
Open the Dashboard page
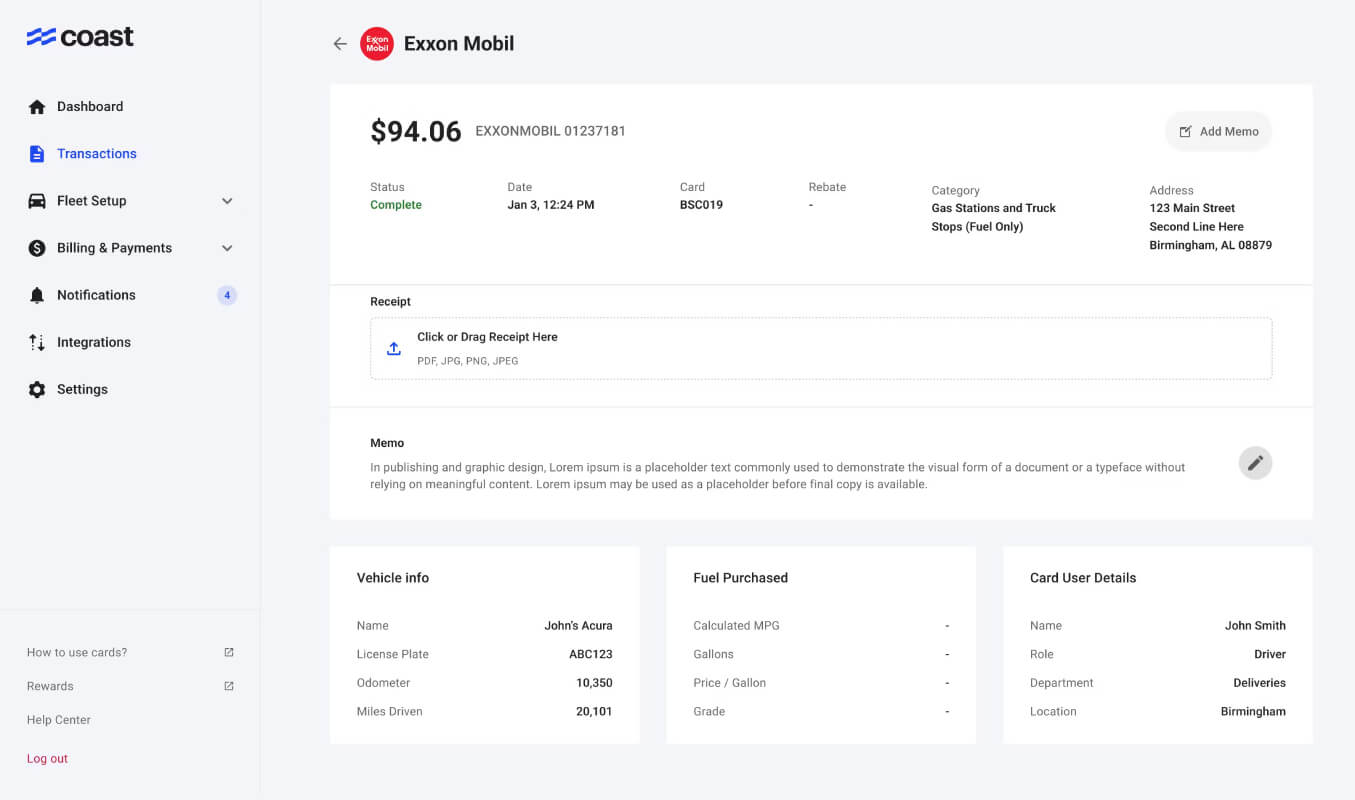coord(90,107)
